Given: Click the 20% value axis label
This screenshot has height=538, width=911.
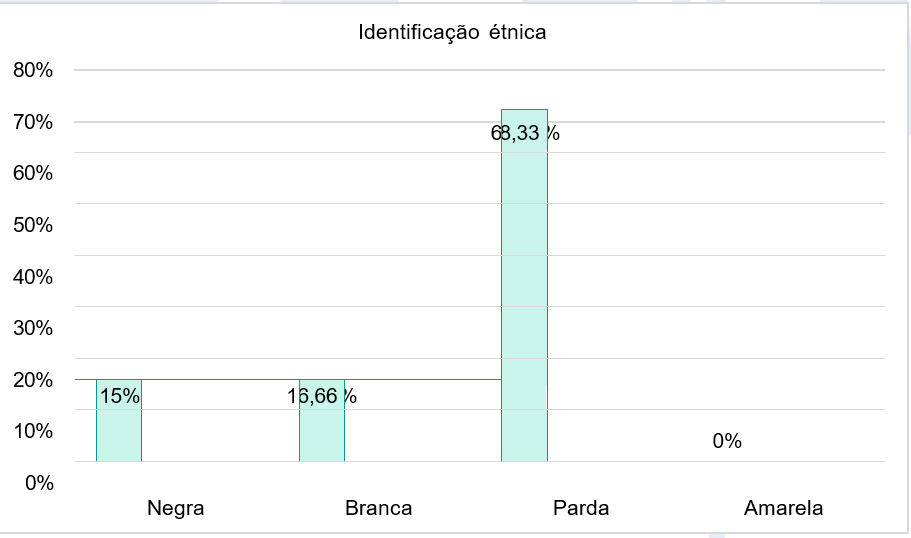Looking at the screenshot, I should (x=33, y=380).
